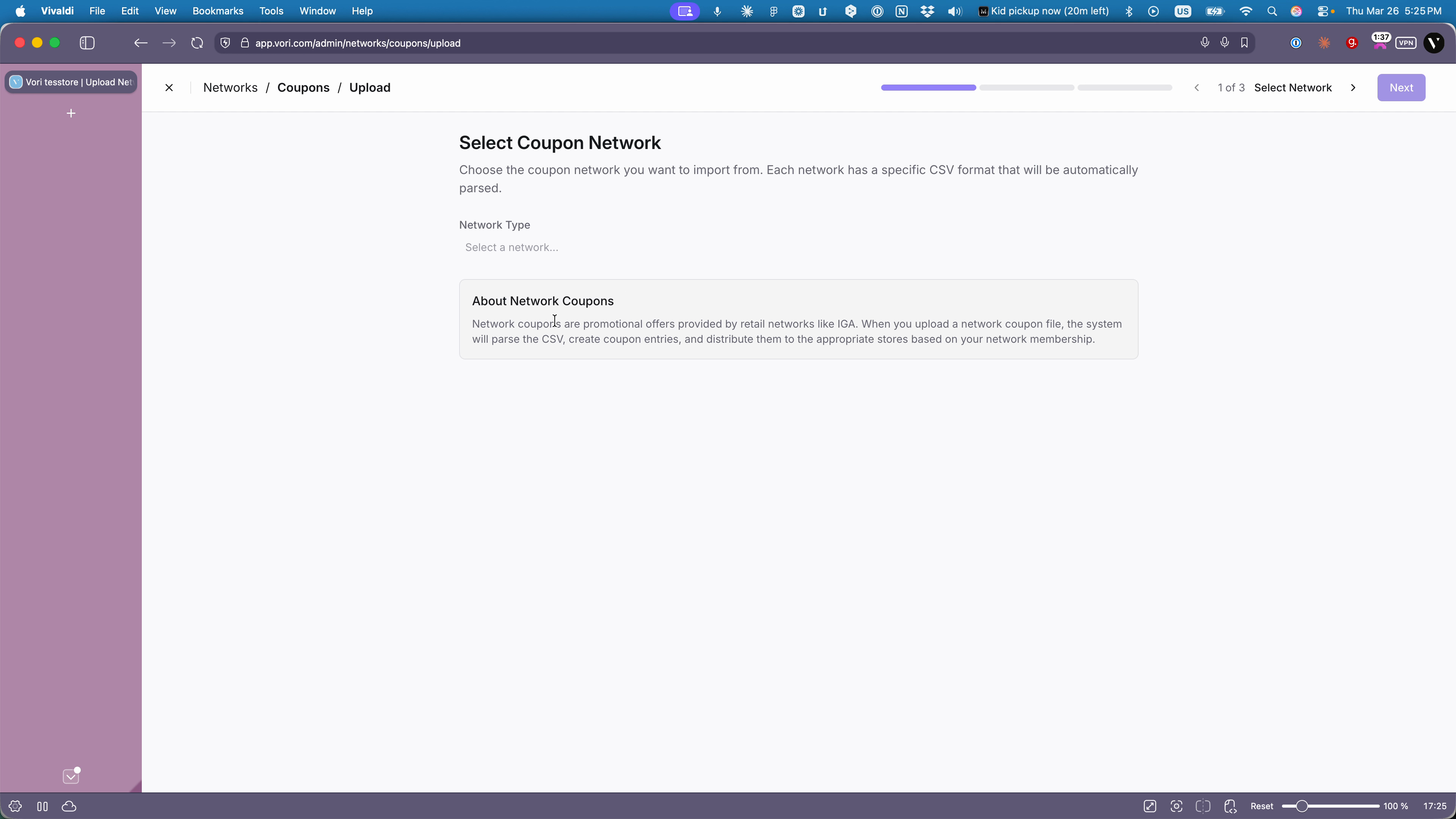
Task: Bookmark this page icon in address bar
Action: click(x=1244, y=43)
